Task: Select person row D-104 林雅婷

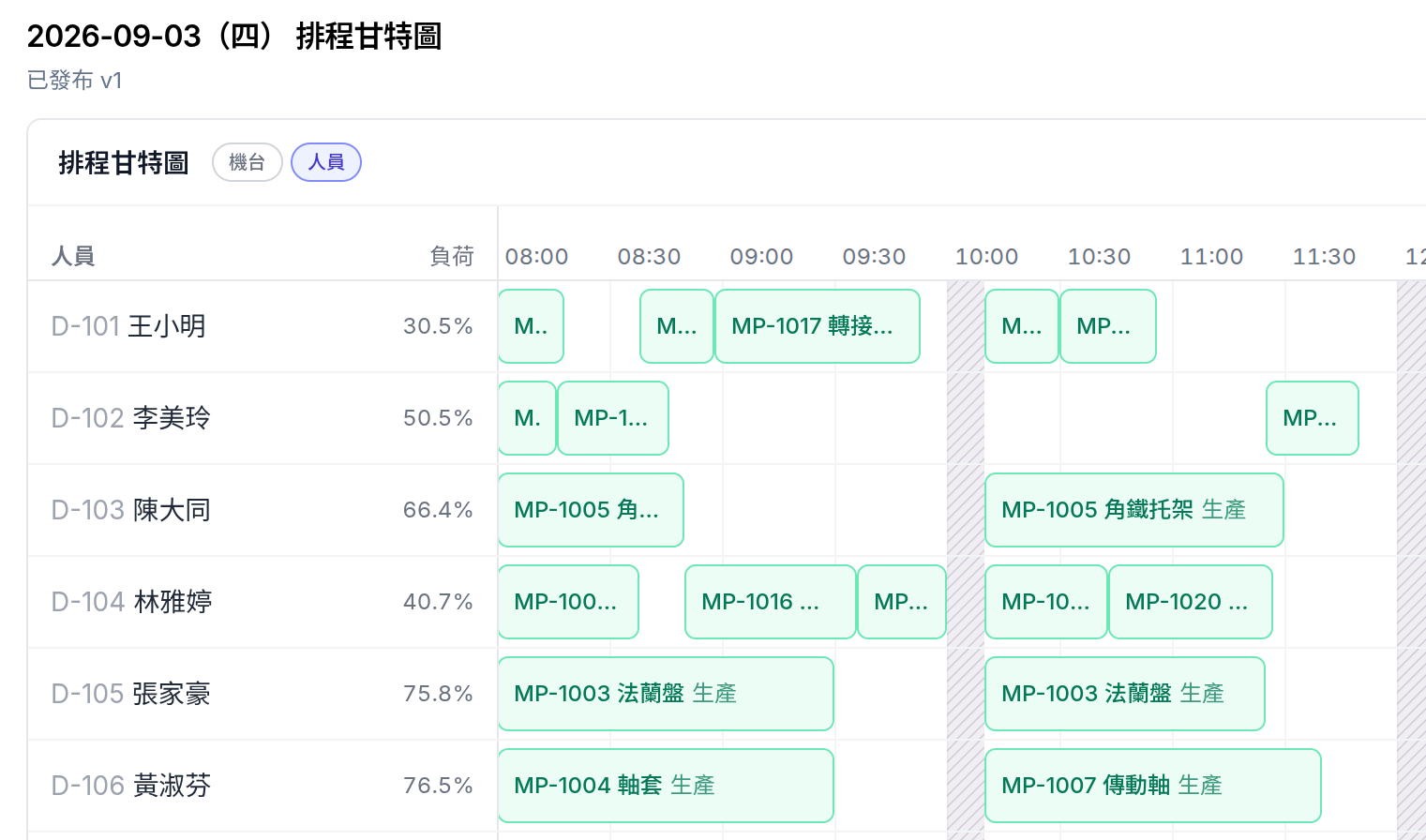Action: pyautogui.click(x=263, y=602)
